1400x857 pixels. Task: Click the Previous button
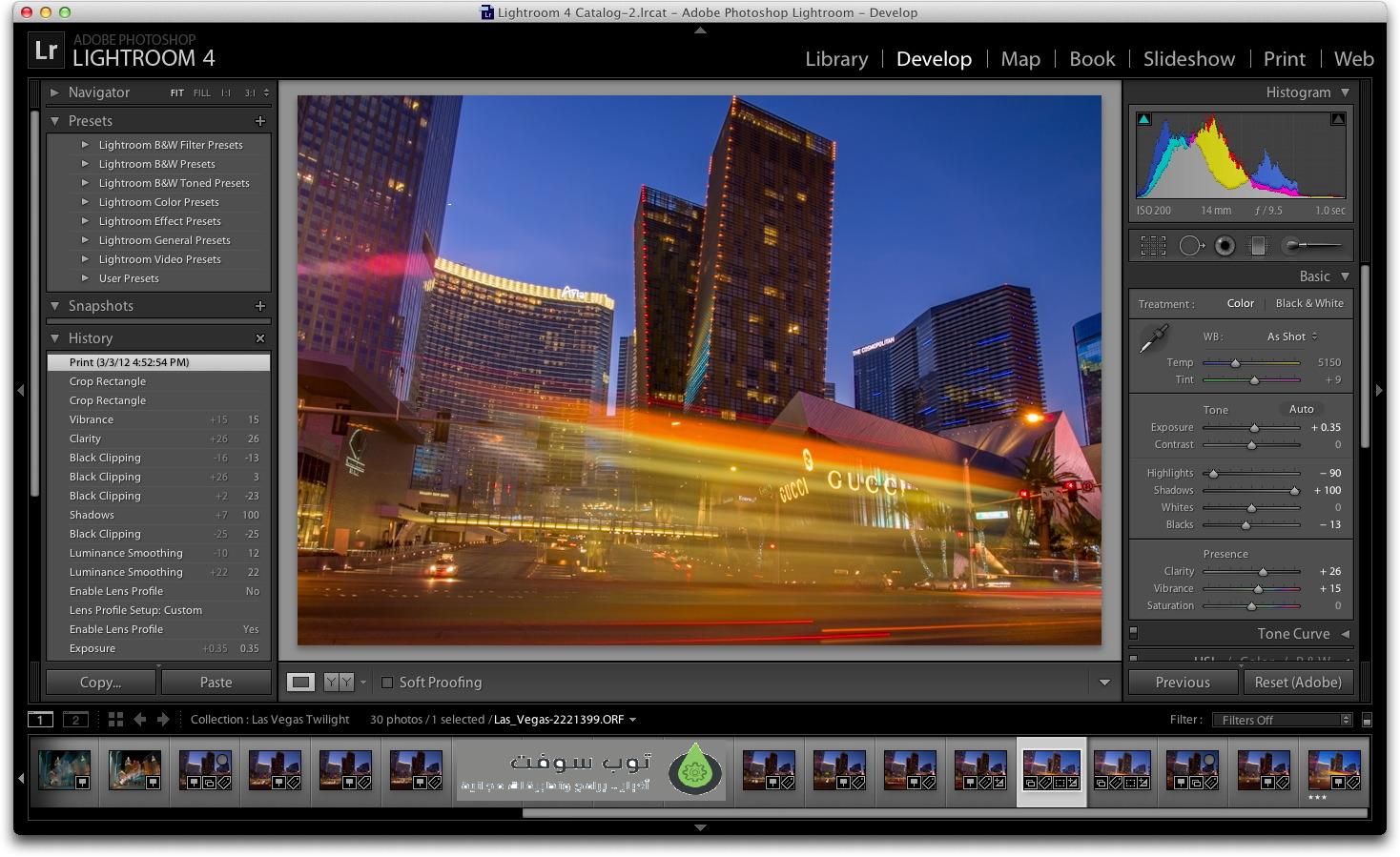[1183, 683]
